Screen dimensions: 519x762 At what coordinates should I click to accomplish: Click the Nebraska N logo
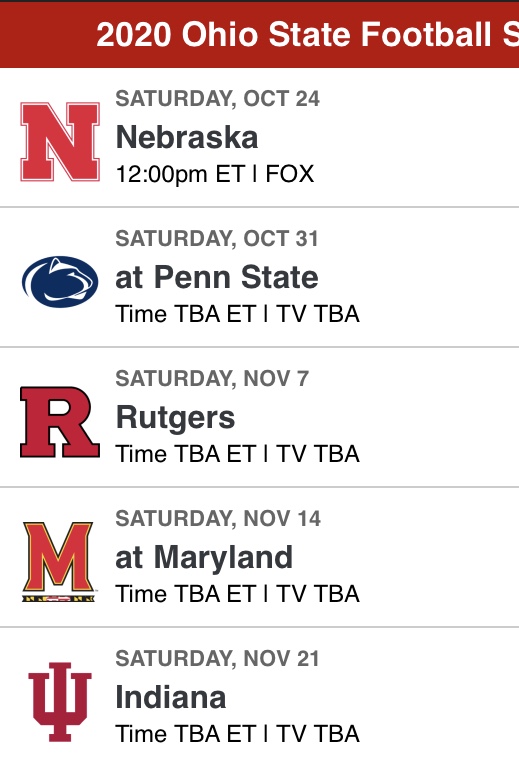click(x=60, y=142)
